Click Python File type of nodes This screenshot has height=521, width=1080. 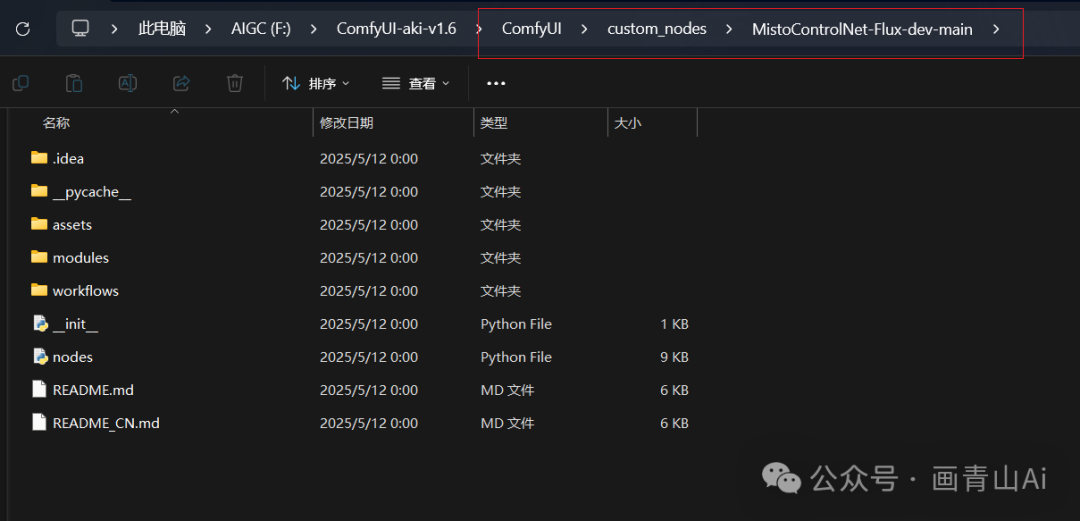tap(516, 357)
